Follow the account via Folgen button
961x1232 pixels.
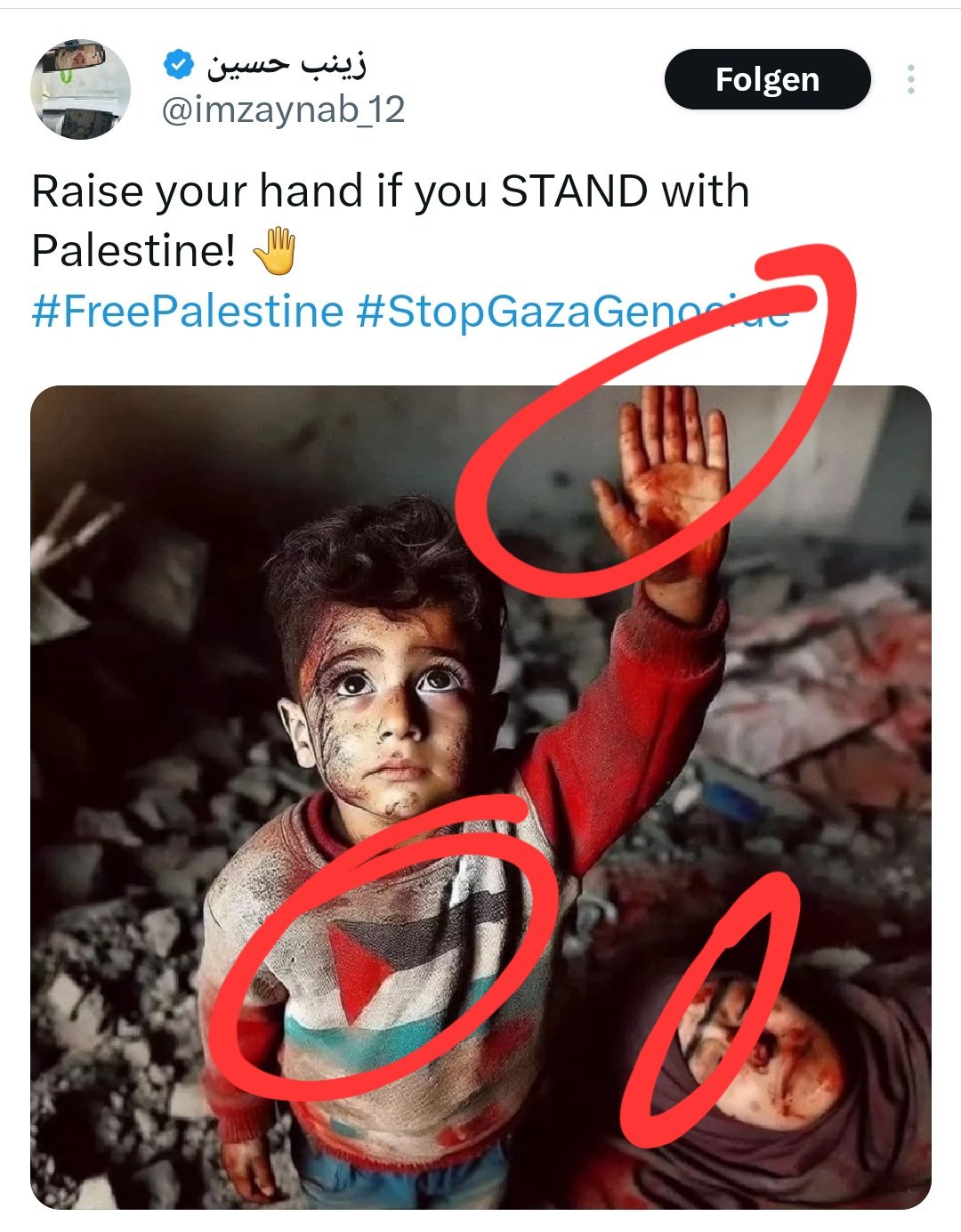(x=767, y=79)
